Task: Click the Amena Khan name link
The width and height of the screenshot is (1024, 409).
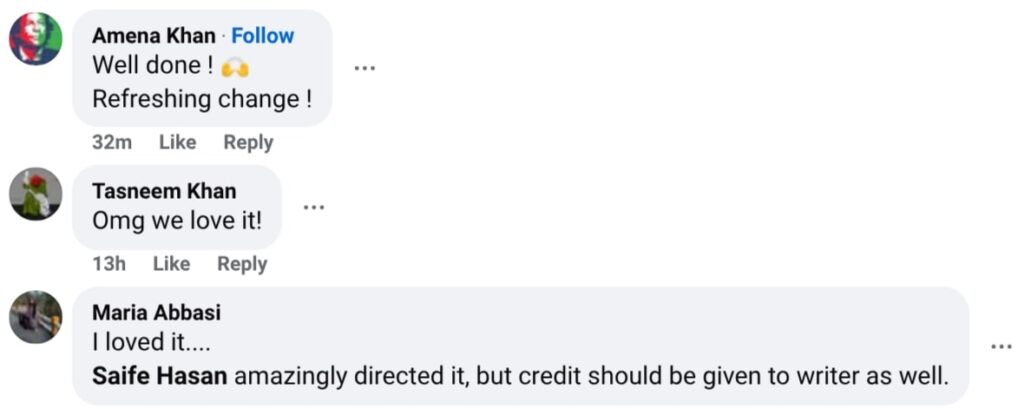Action: 153,36
